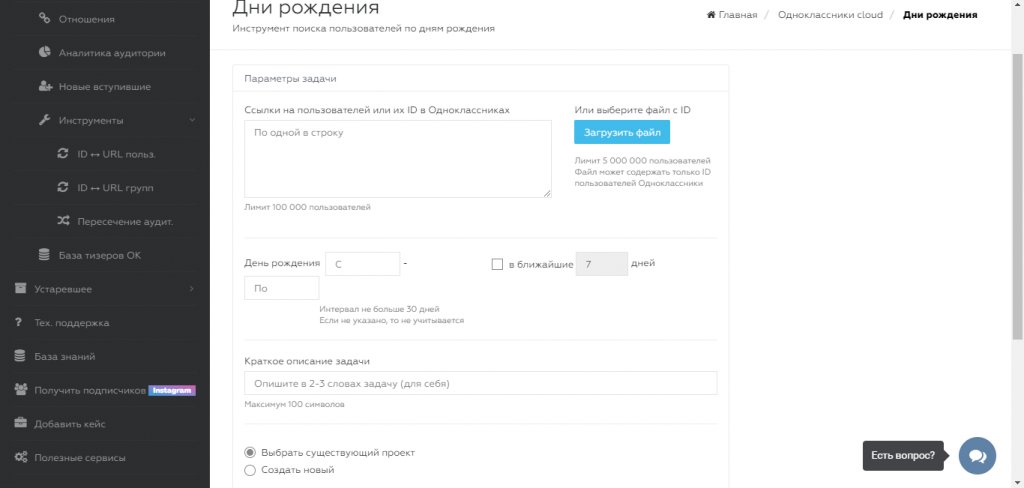Click the database icon for База тизеров ОК
Viewport: 1024px width, 488px height.
pyautogui.click(x=44, y=255)
